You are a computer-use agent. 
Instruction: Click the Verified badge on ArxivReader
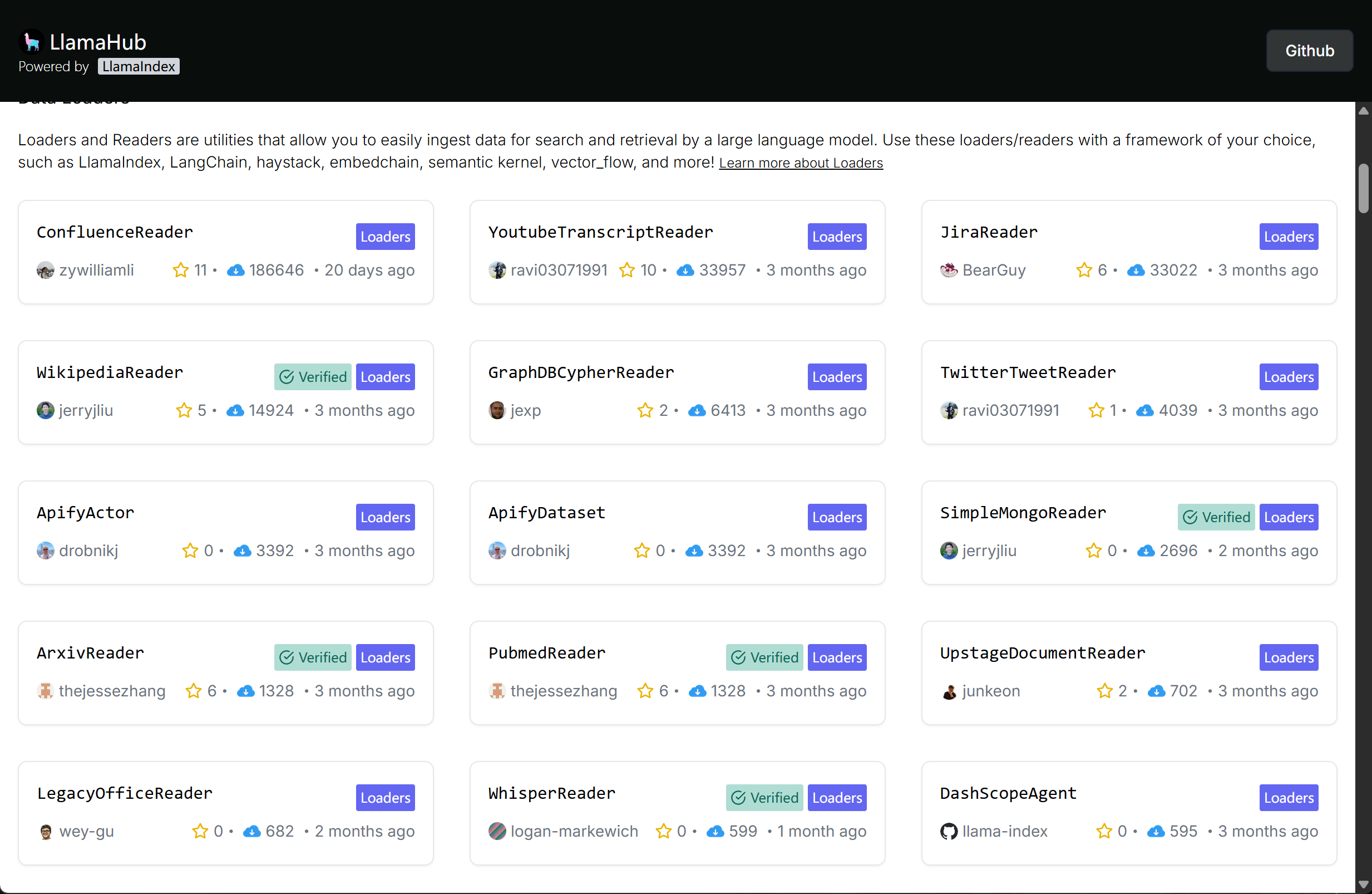click(313, 657)
